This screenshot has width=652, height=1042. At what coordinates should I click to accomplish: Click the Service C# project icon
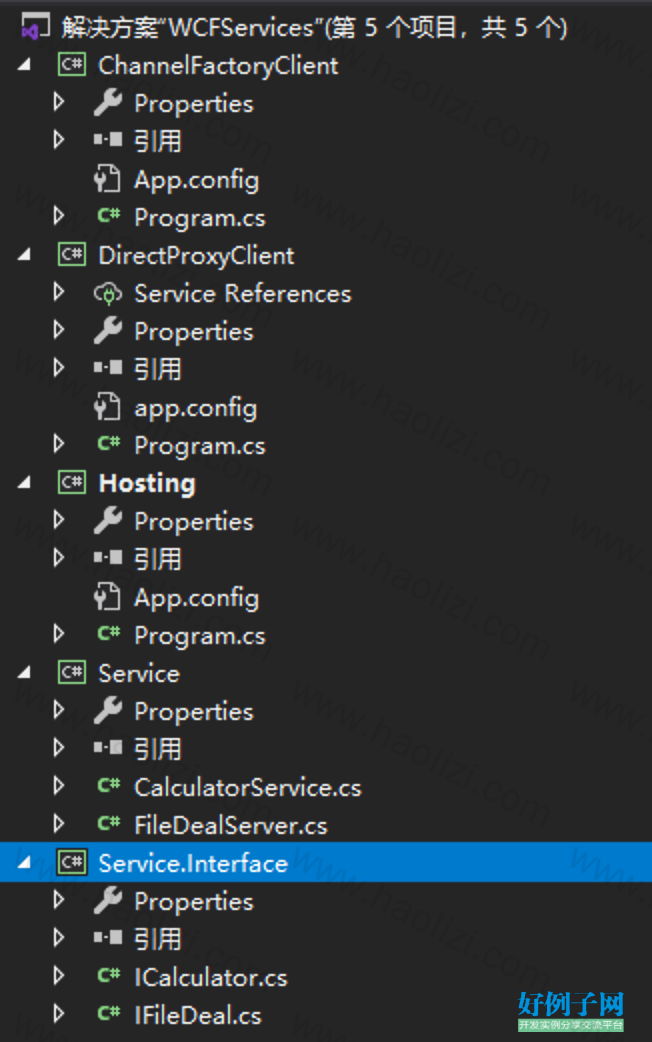pos(72,673)
